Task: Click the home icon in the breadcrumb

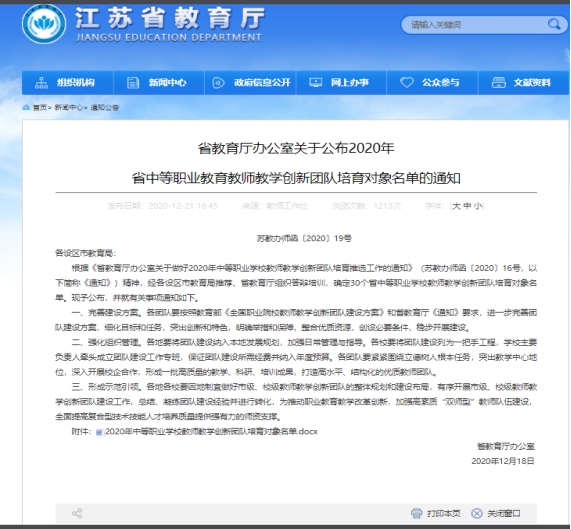Action: (26, 107)
